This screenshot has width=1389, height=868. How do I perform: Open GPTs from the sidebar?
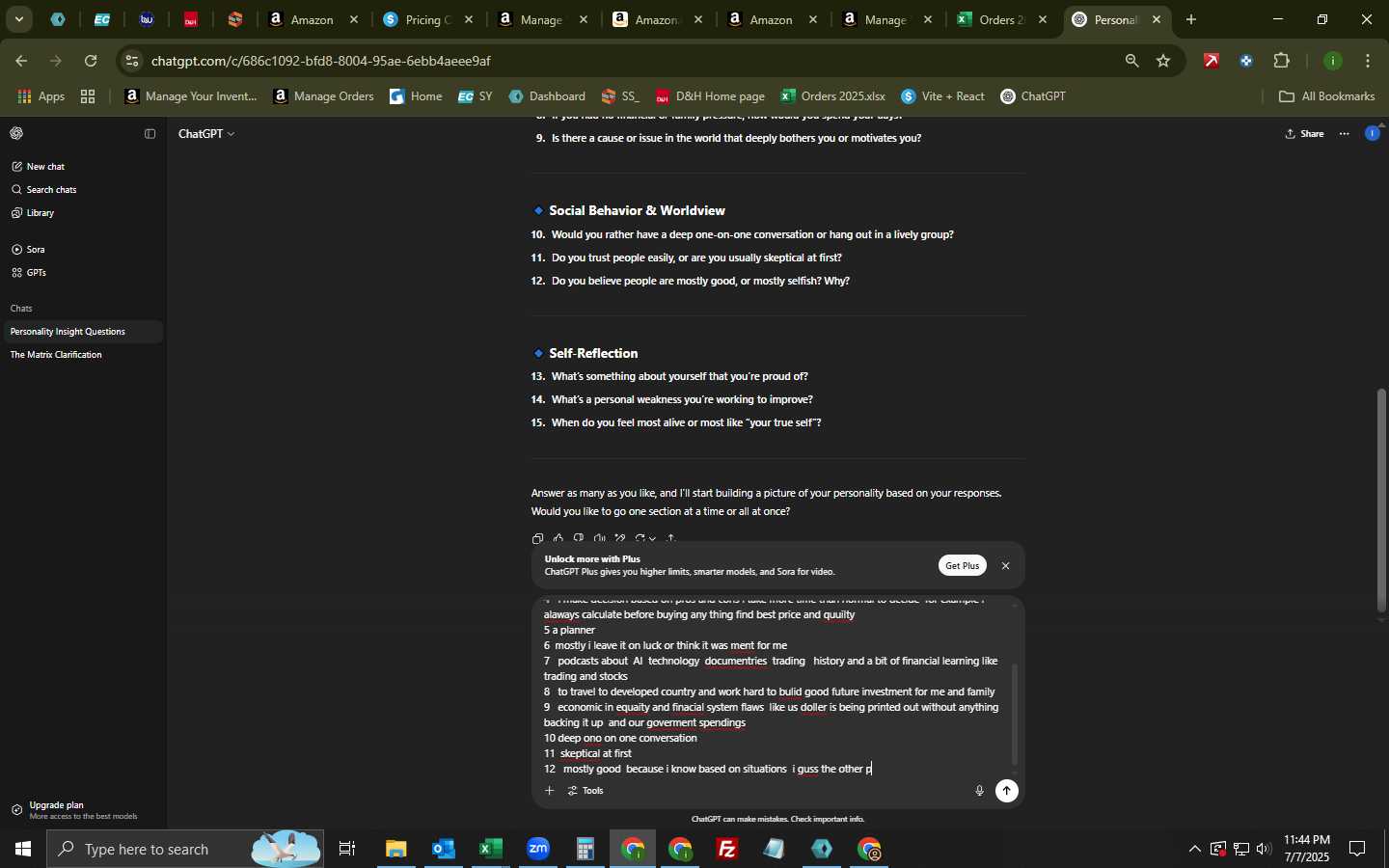[81, 273]
